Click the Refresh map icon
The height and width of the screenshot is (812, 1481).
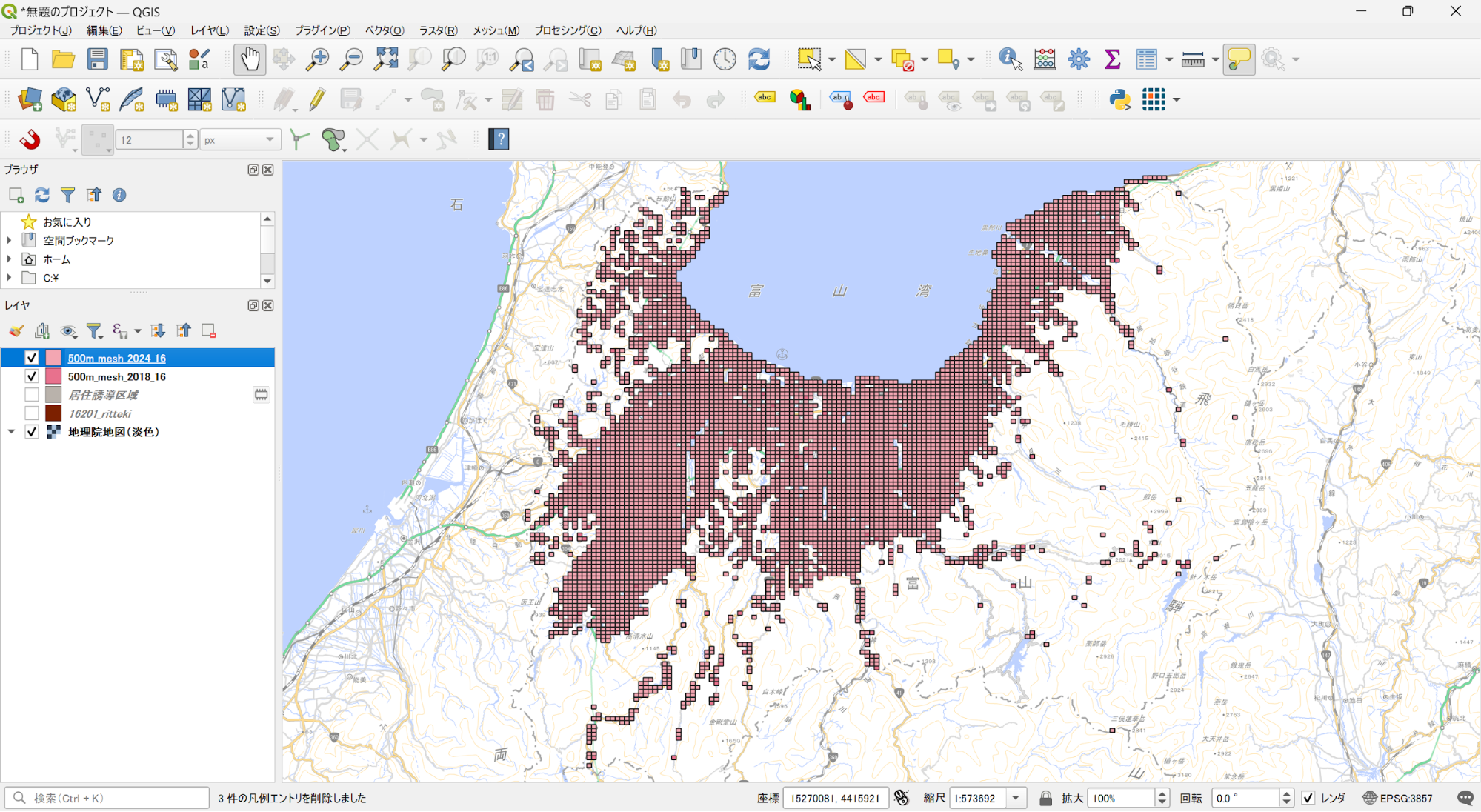[759, 59]
